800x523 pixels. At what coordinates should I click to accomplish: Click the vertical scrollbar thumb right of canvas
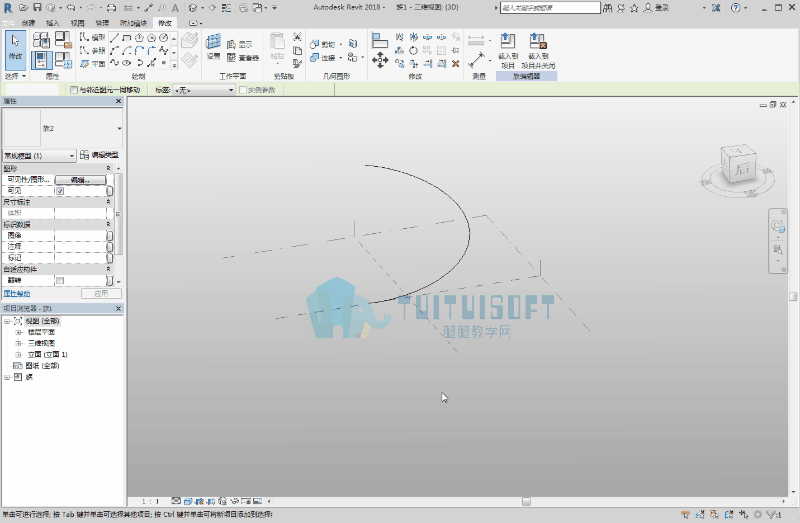tap(793, 296)
